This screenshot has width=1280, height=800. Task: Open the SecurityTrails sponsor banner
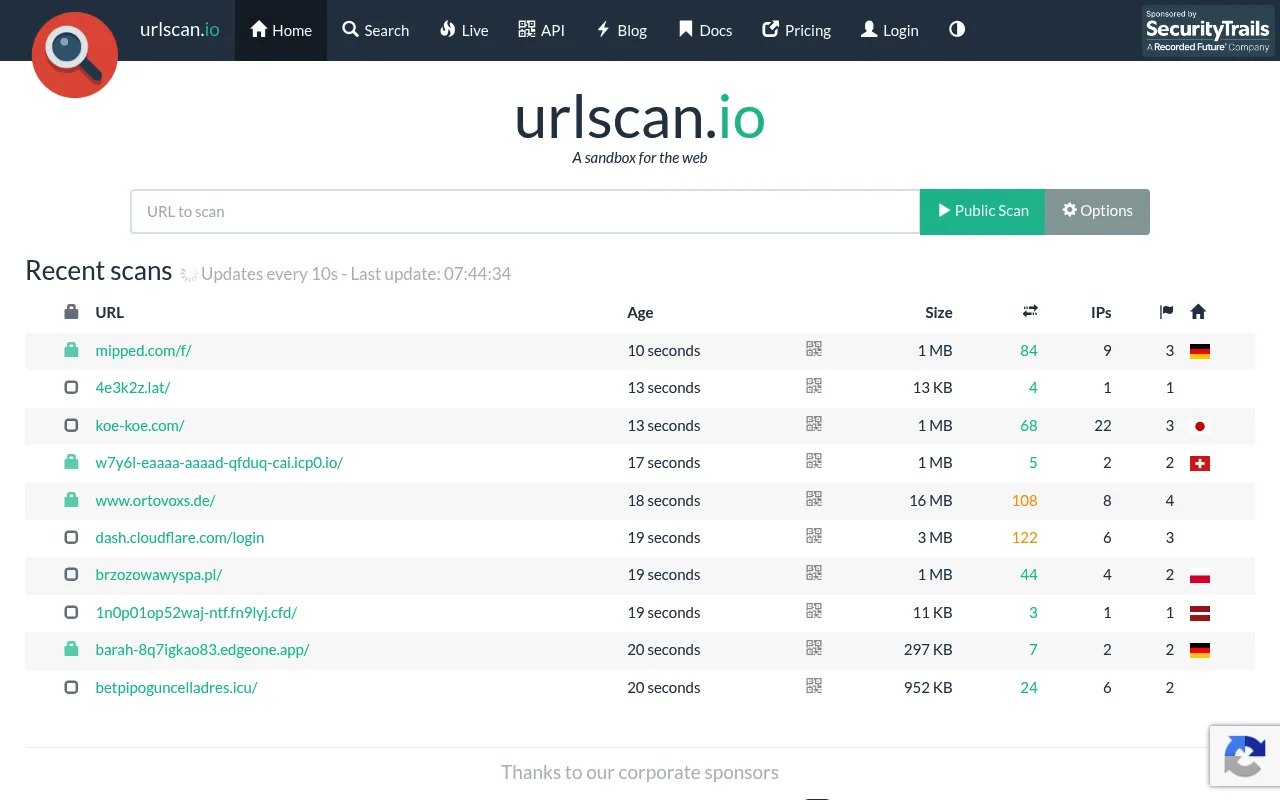tap(1208, 31)
